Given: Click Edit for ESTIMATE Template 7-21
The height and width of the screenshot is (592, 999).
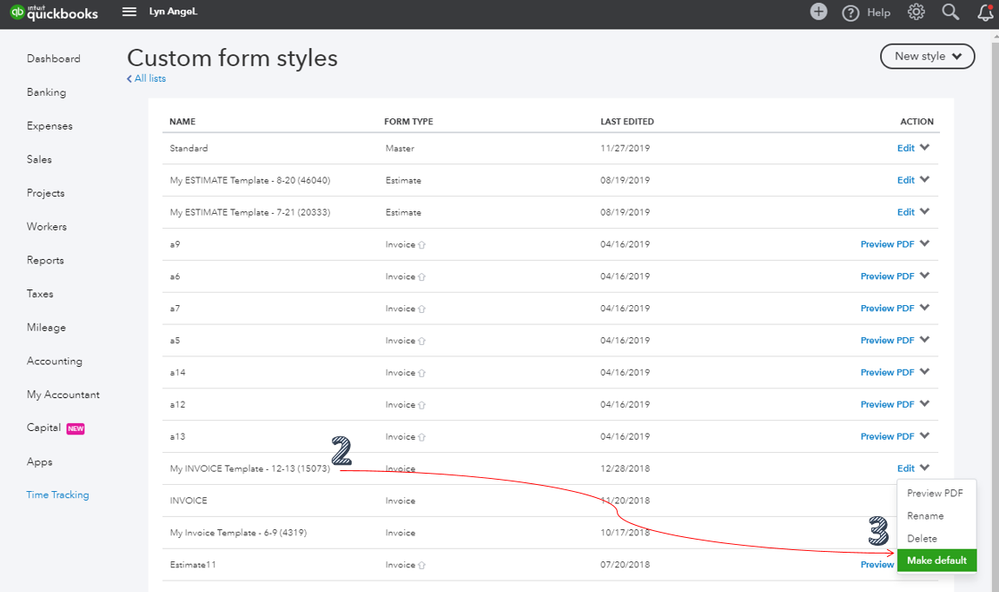Looking at the screenshot, I should (x=906, y=212).
